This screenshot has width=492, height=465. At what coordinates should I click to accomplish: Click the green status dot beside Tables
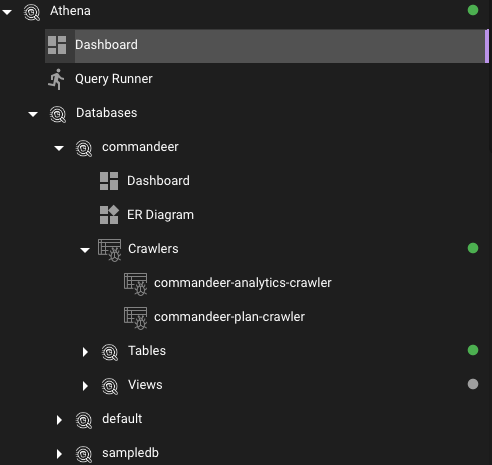pos(473,350)
